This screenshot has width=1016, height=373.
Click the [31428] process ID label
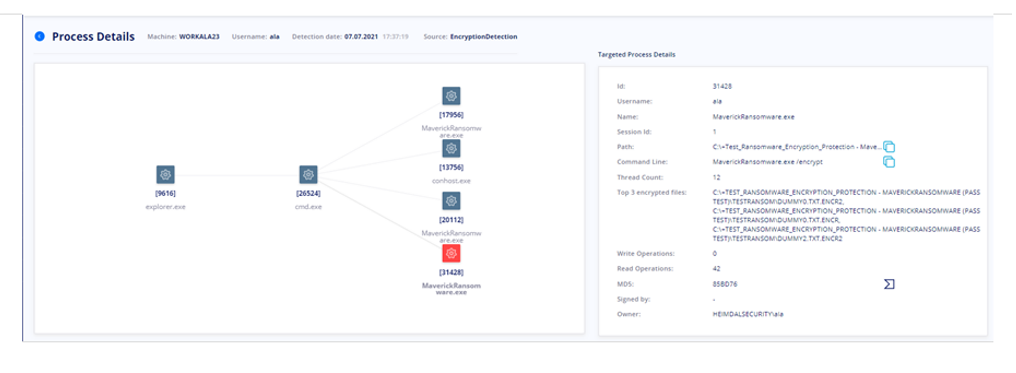click(451, 272)
